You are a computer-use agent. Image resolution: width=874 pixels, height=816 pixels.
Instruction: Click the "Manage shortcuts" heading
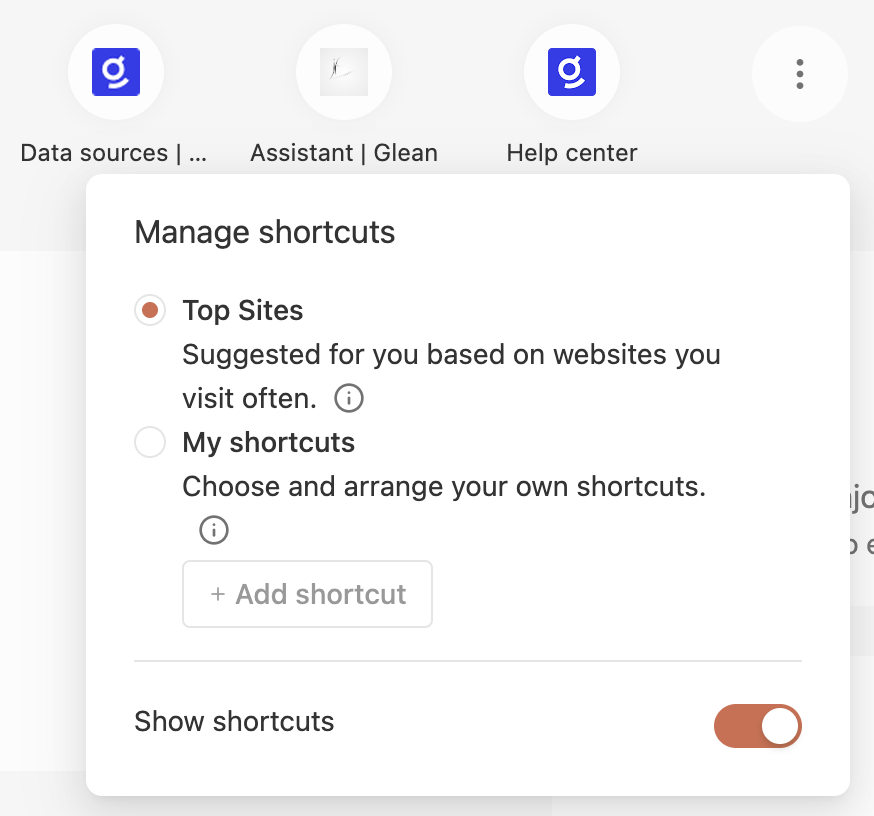click(265, 232)
